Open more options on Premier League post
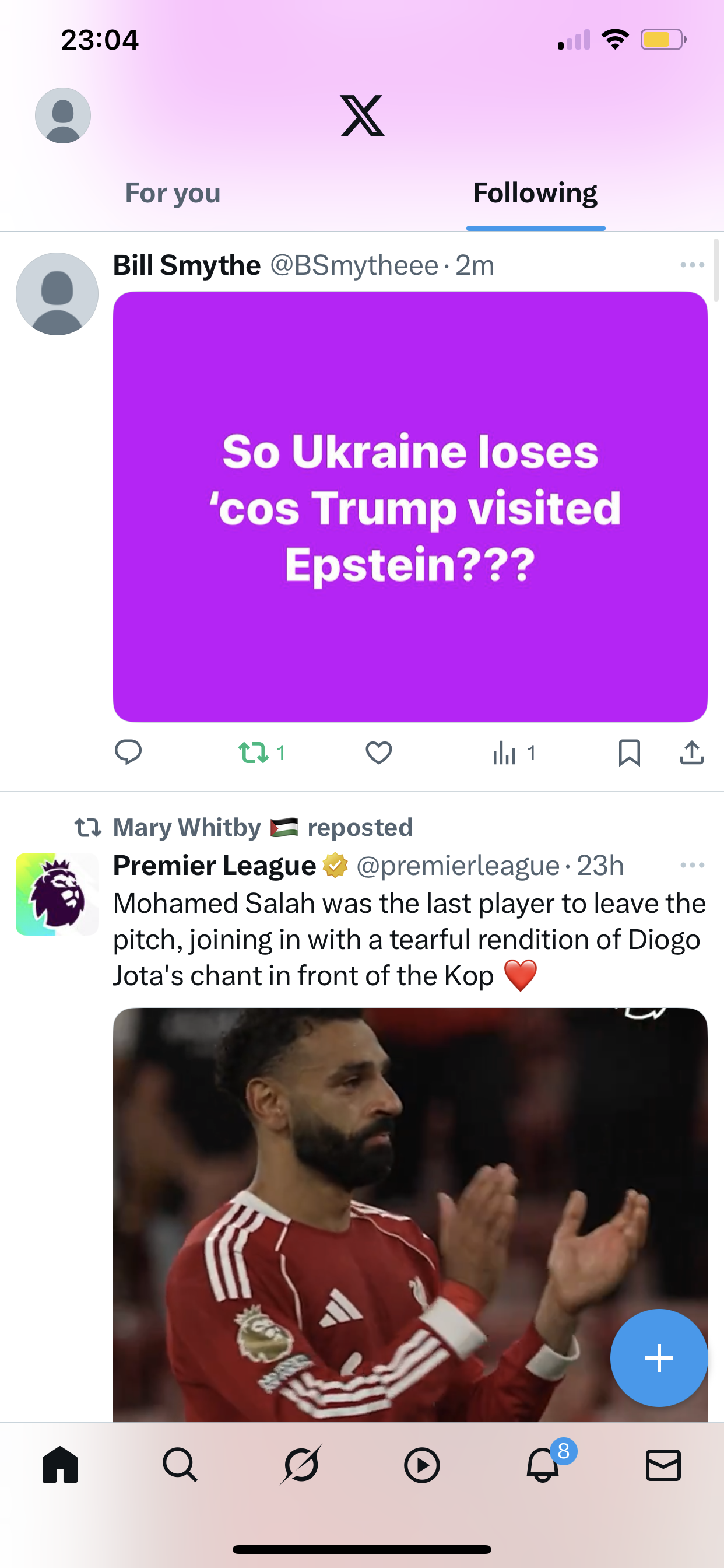This screenshot has width=724, height=1568. (693, 865)
